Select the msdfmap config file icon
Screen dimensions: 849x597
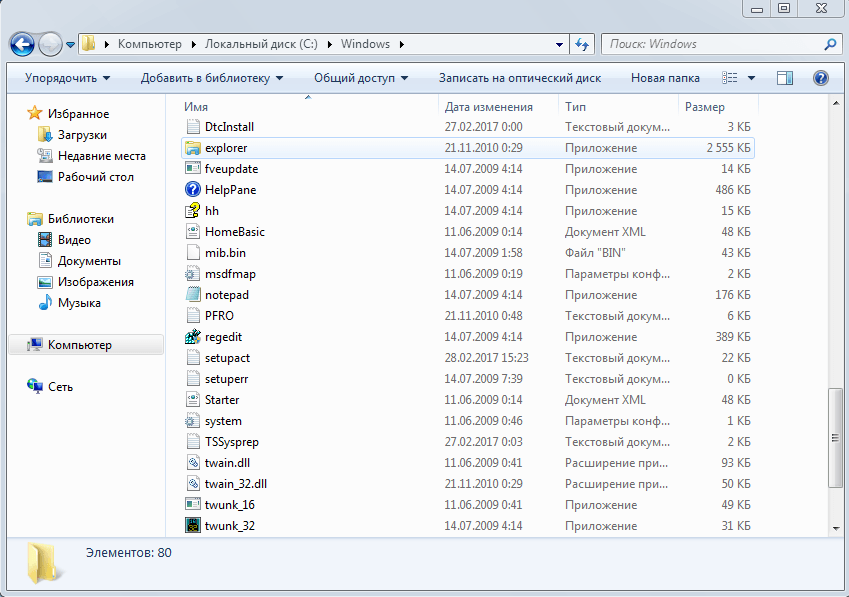tap(193, 274)
